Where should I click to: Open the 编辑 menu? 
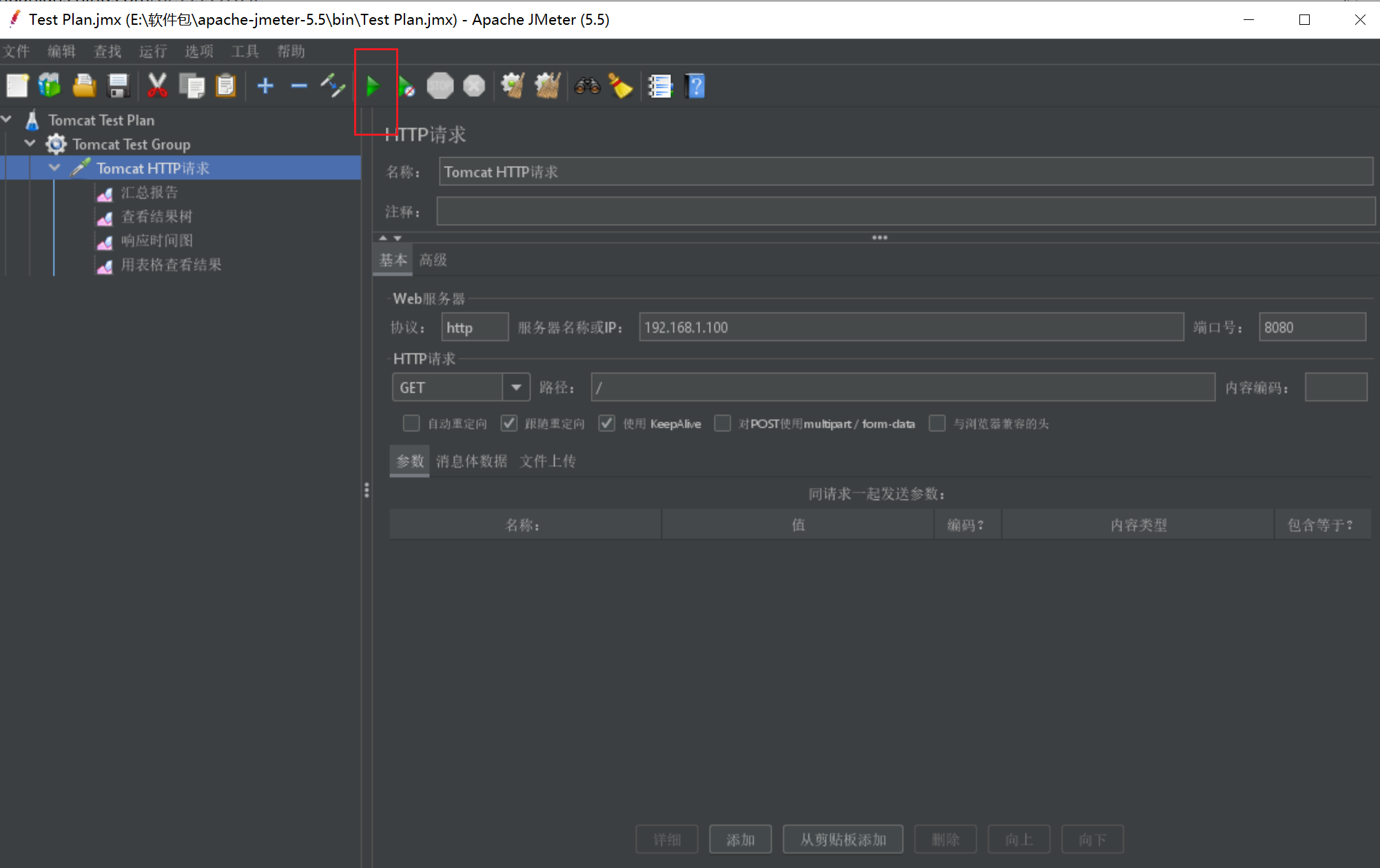61,52
